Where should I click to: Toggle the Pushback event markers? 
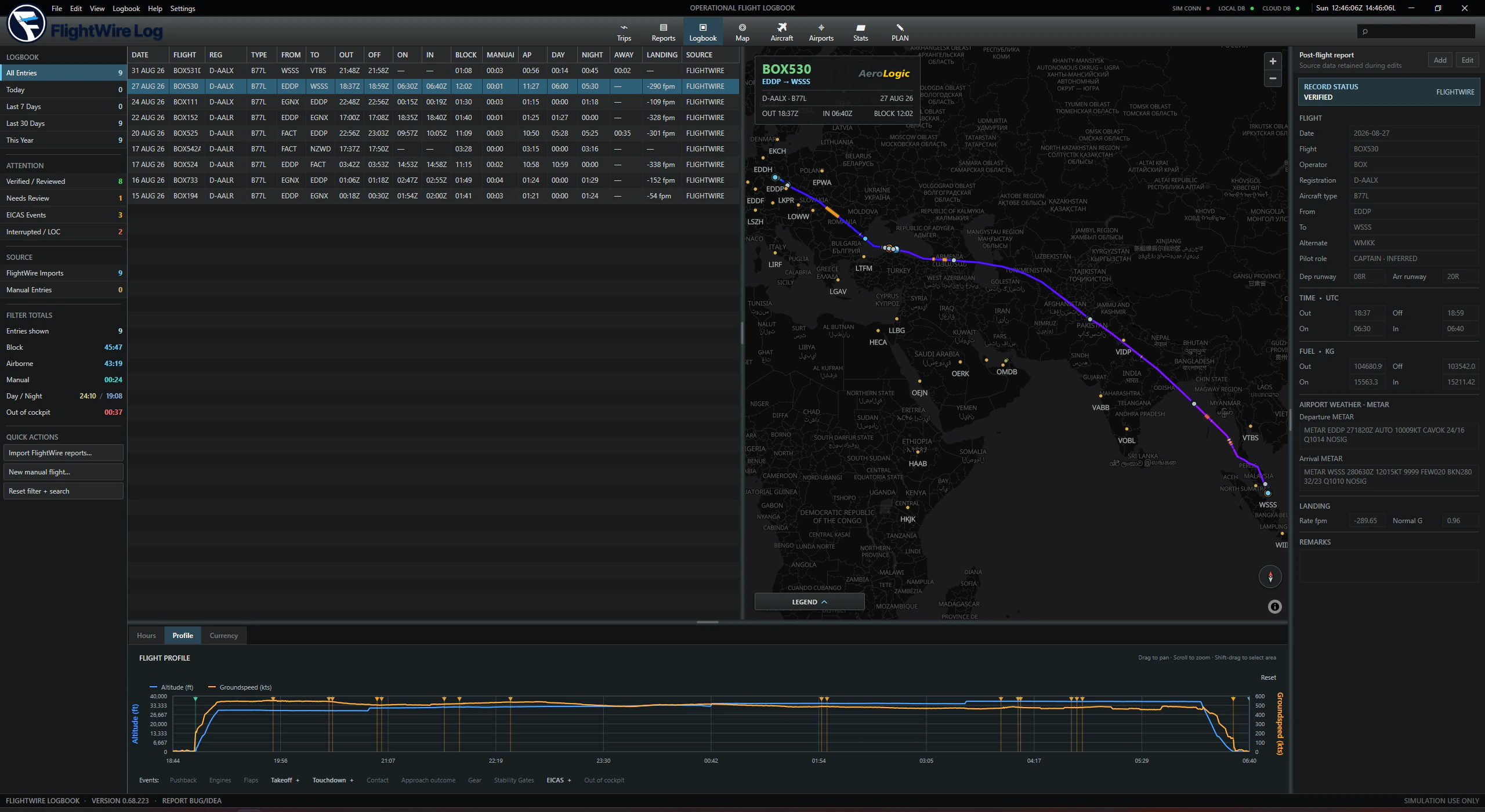[x=183, y=780]
